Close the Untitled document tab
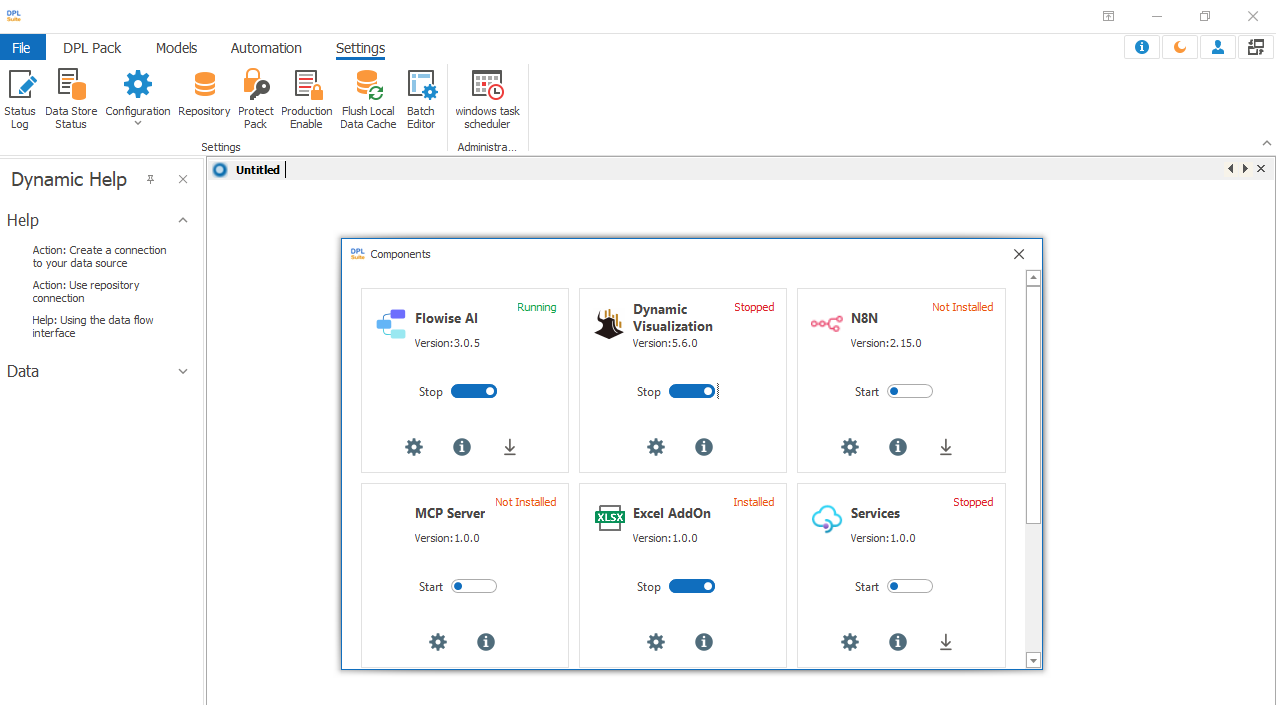 pyautogui.click(x=1261, y=169)
